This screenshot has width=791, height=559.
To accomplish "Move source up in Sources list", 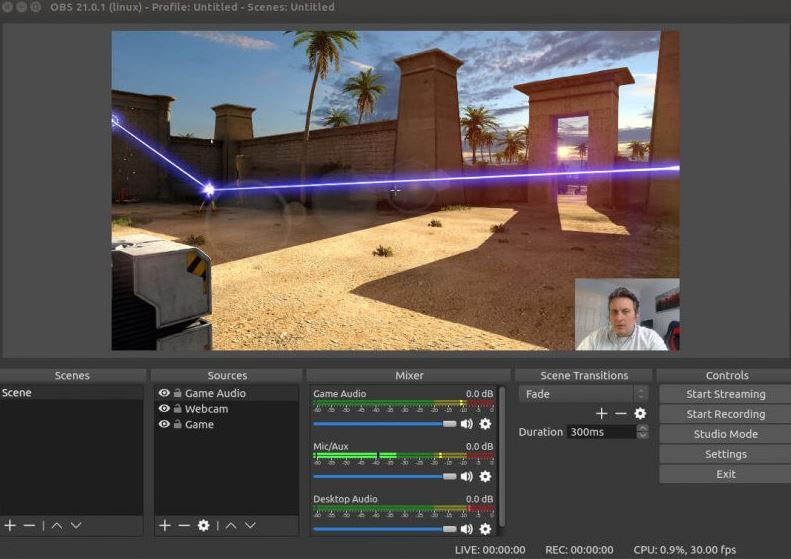I will (231, 525).
